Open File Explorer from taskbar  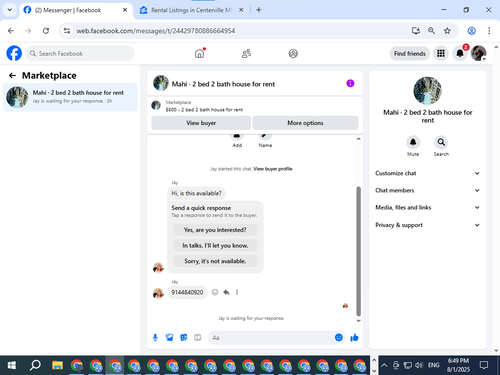(x=57, y=365)
